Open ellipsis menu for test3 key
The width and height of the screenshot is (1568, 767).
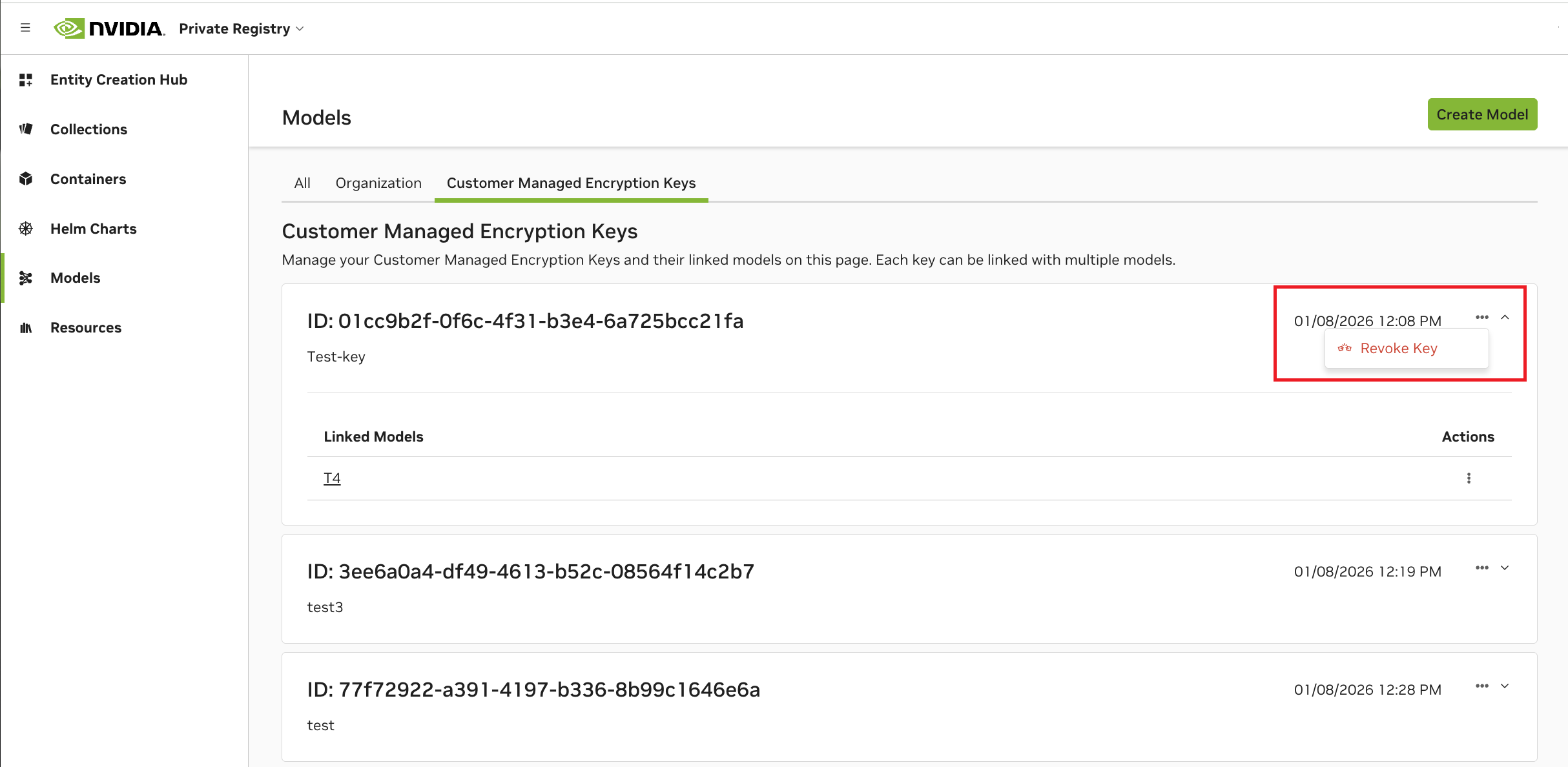[1481, 568]
